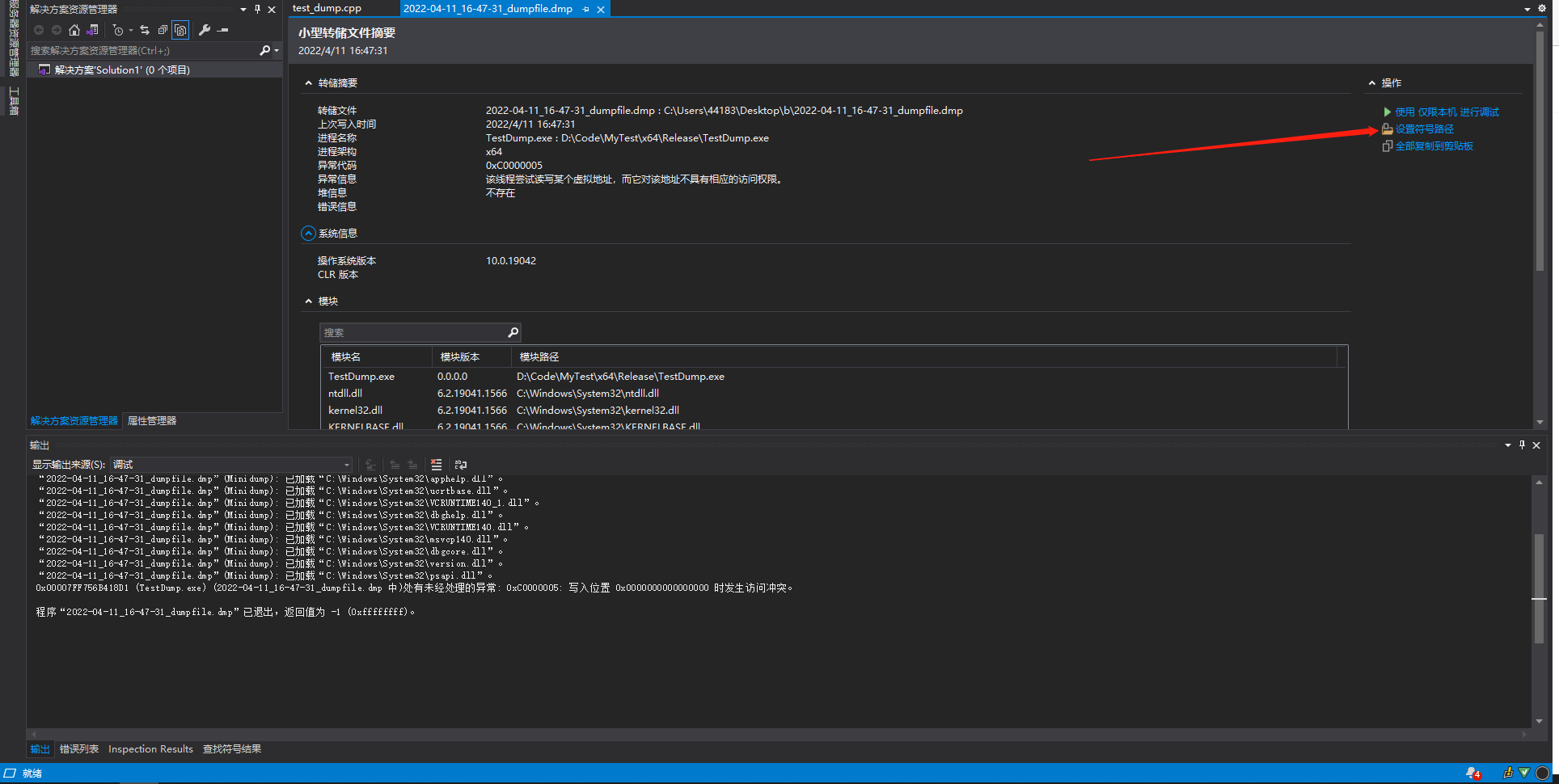Viewport: 1559px width, 784px height.
Task: Toggle Show All Files button in Solution Explorer
Action: pyautogui.click(x=180, y=30)
